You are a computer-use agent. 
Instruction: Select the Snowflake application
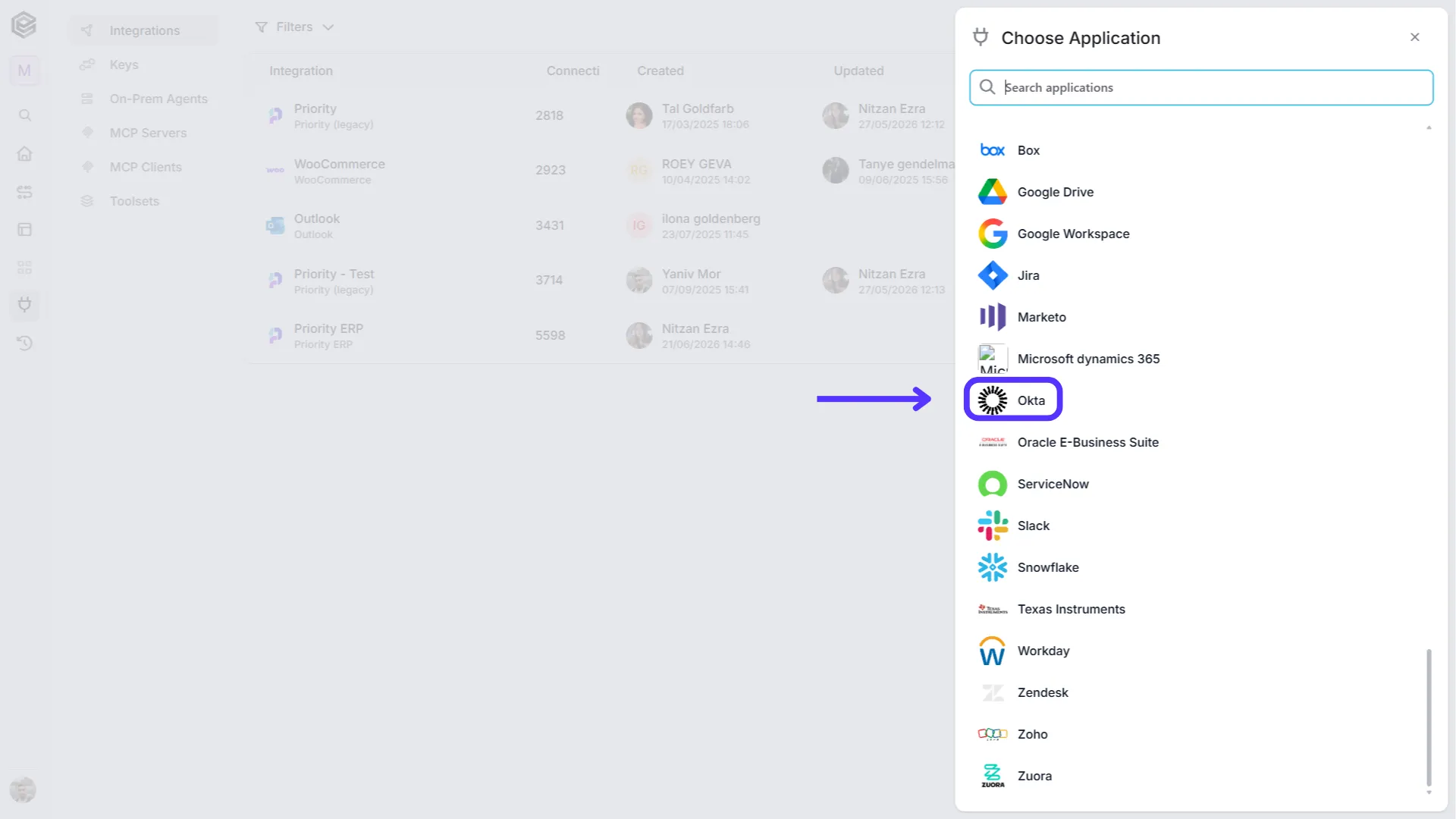click(x=1200, y=567)
